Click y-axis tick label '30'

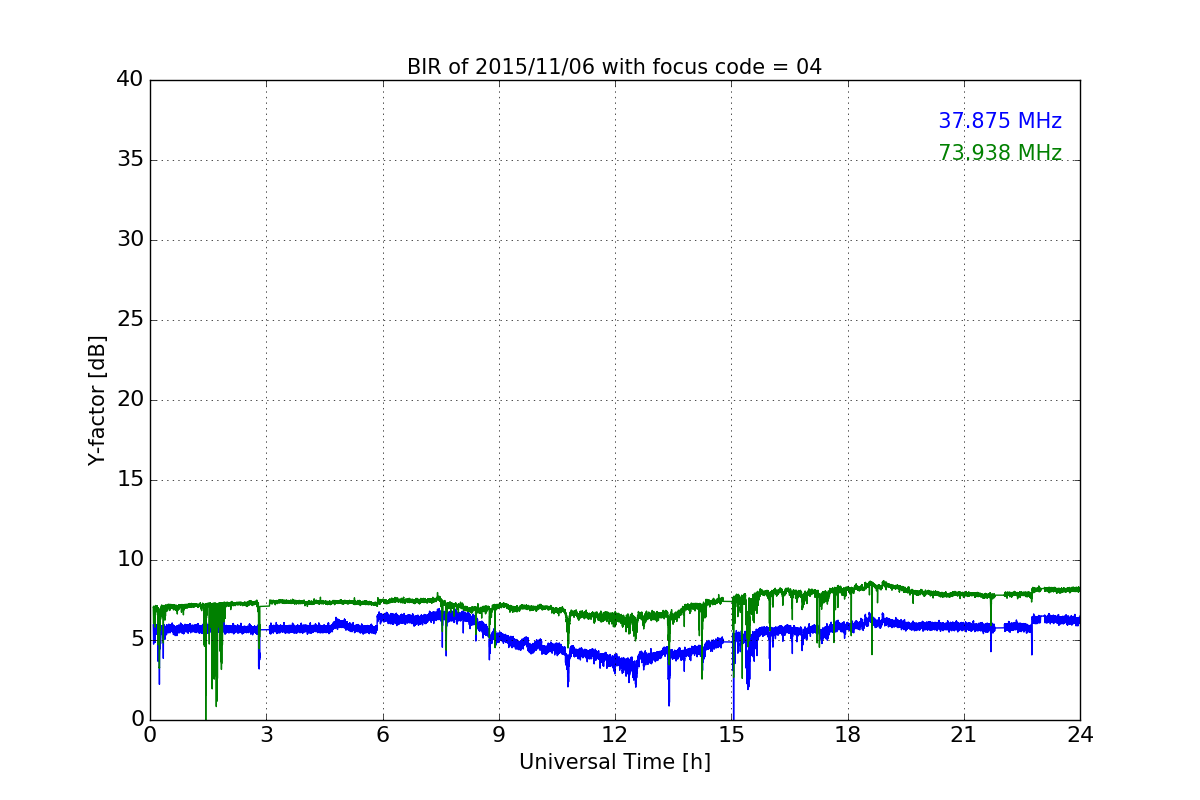[130, 240]
